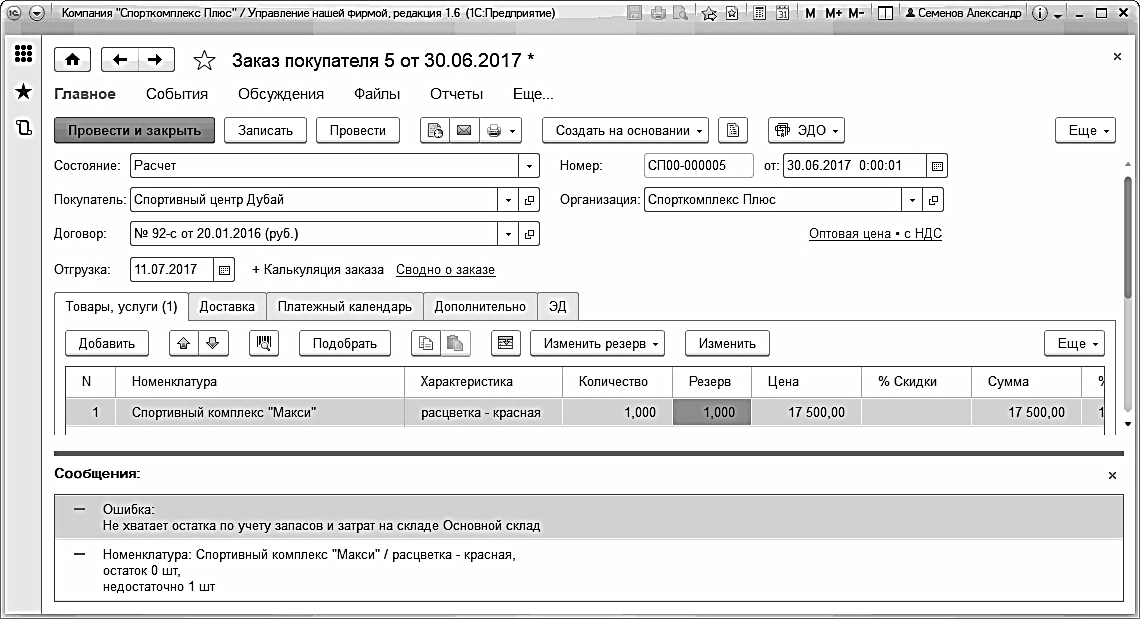Switch to the События section
Viewport: 1140px width, 619px height.
click(177, 94)
